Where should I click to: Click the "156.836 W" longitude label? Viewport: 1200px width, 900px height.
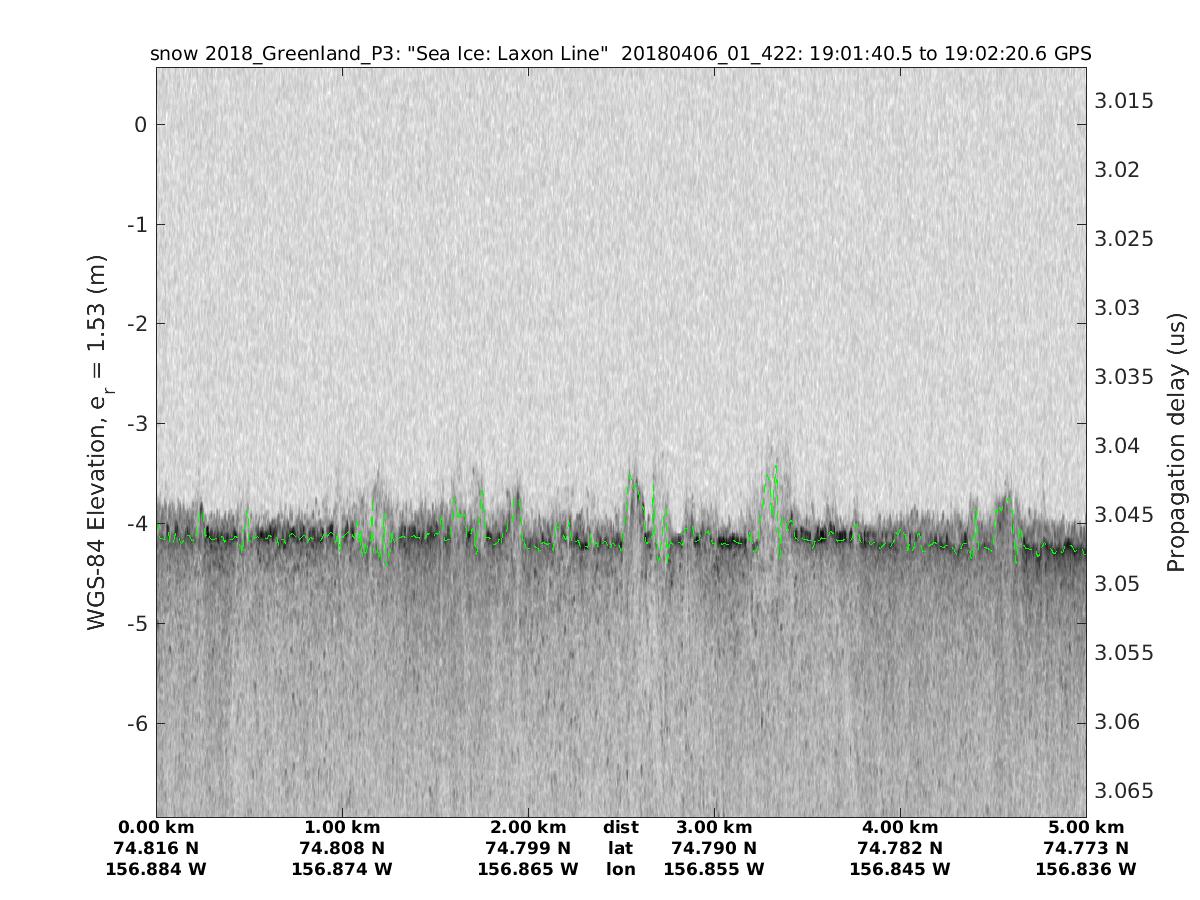(x=1086, y=870)
